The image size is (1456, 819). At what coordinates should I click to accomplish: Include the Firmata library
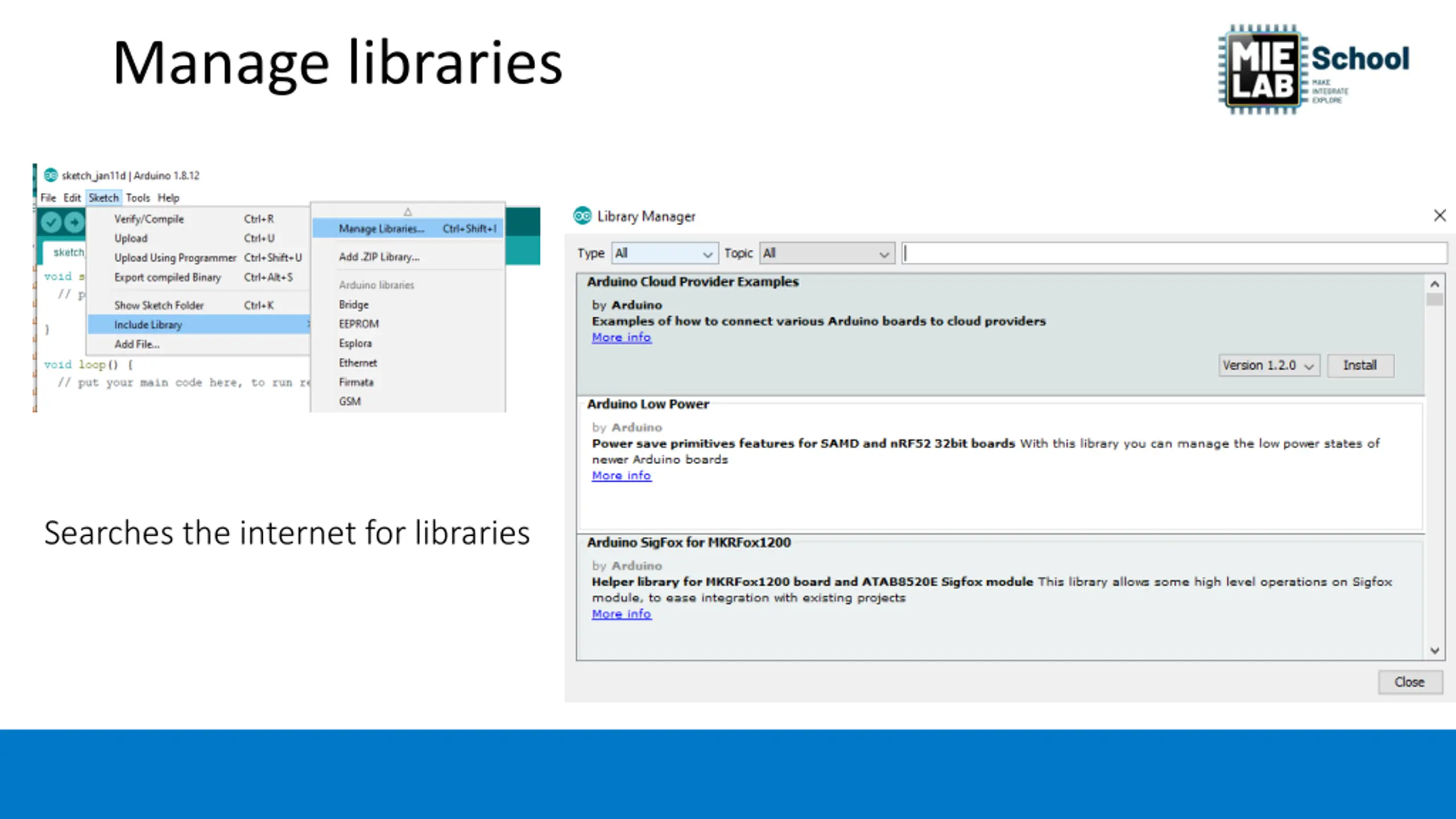tap(408, 382)
